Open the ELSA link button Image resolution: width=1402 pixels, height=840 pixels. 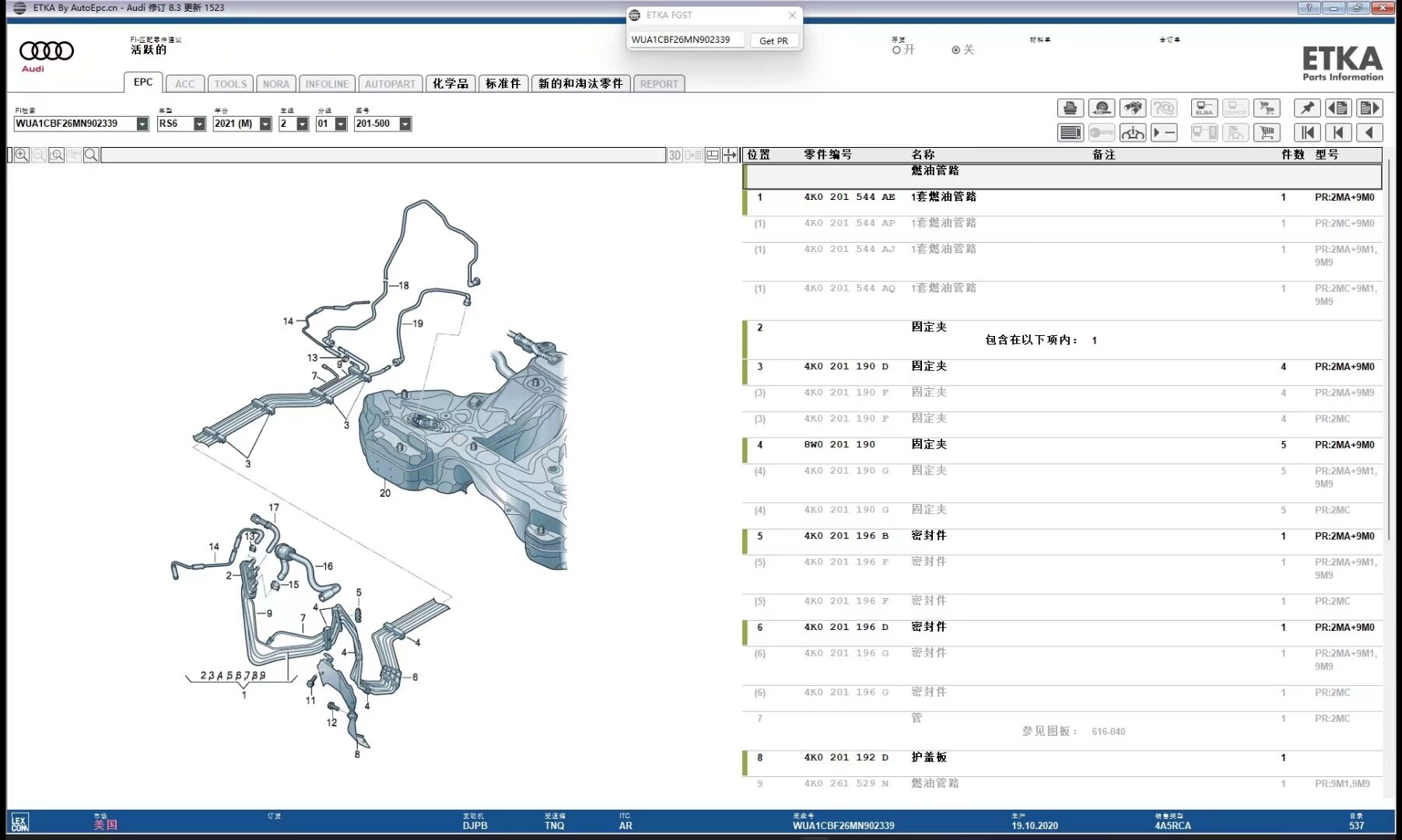1204,108
